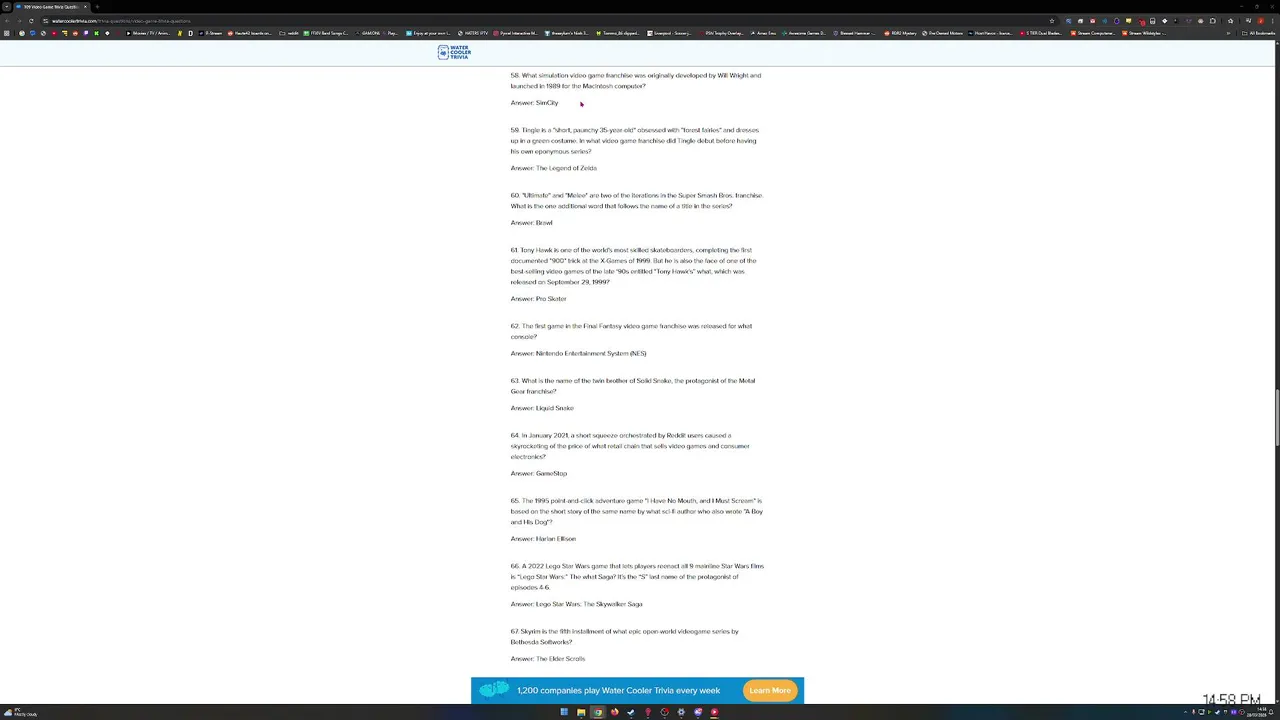Open the Extensions puzzle icon
The width and height of the screenshot is (1280, 720).
click(1212, 21)
